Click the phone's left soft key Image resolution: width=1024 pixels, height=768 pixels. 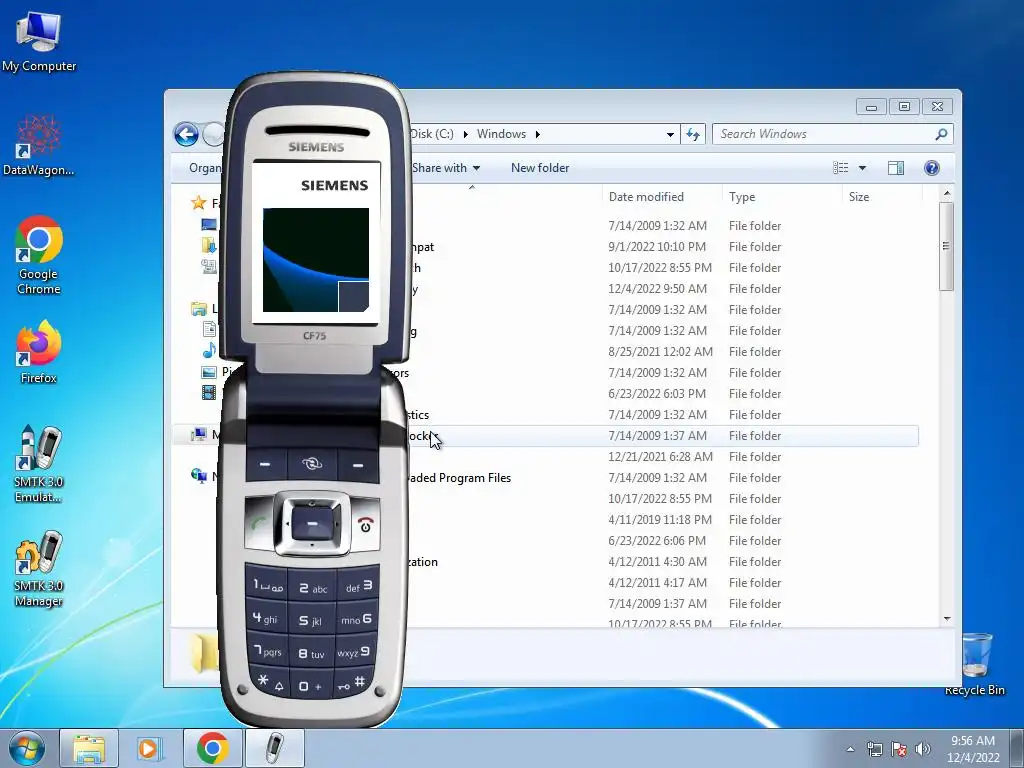(265, 464)
